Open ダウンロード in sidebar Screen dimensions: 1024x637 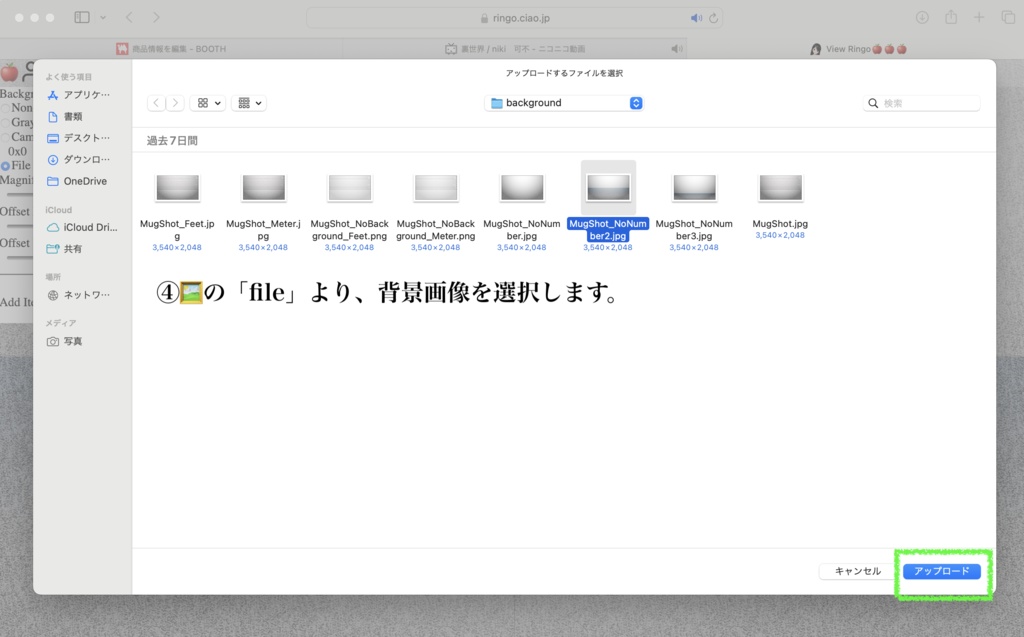pos(79,159)
